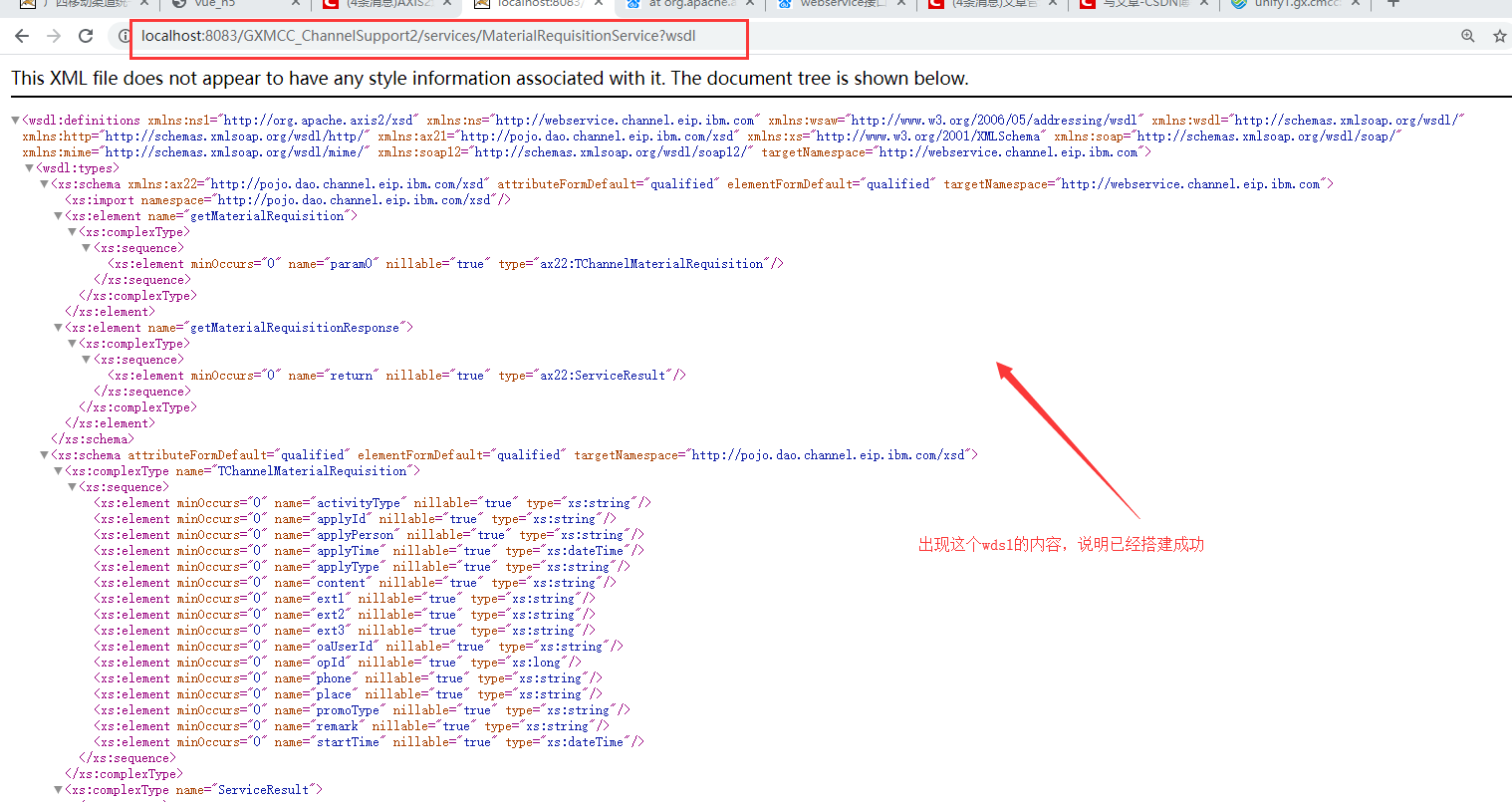This screenshot has width=1512, height=802.
Task: Switch to the 写文章-CSDN tab
Action: (x=1145, y=4)
